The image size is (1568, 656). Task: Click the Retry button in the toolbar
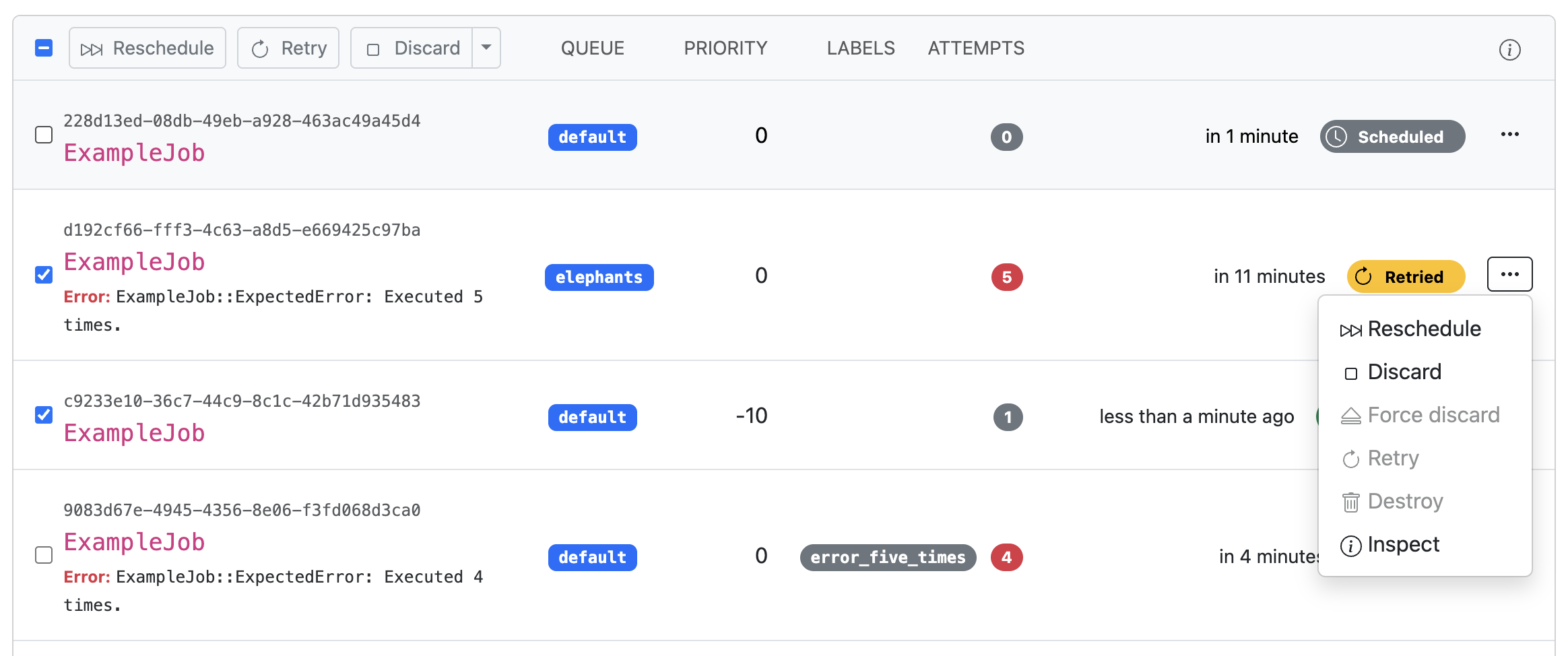coord(288,47)
